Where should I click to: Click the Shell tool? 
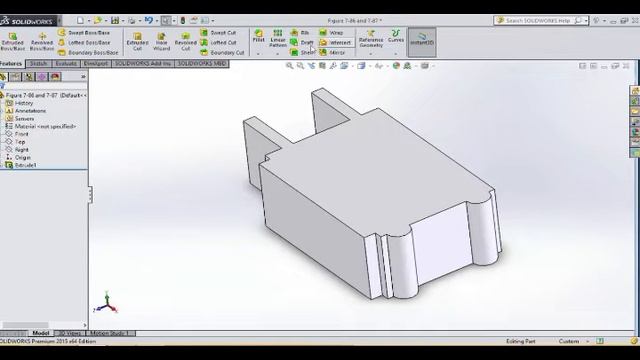302,53
